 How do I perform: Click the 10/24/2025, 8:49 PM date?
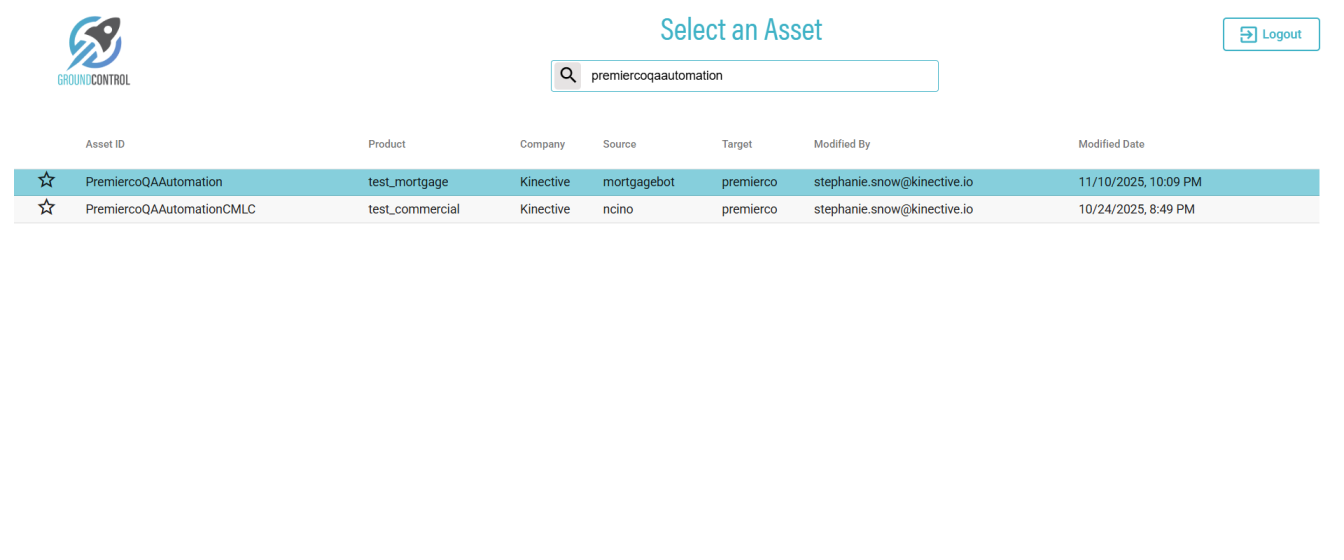pyautogui.click(x=1136, y=209)
